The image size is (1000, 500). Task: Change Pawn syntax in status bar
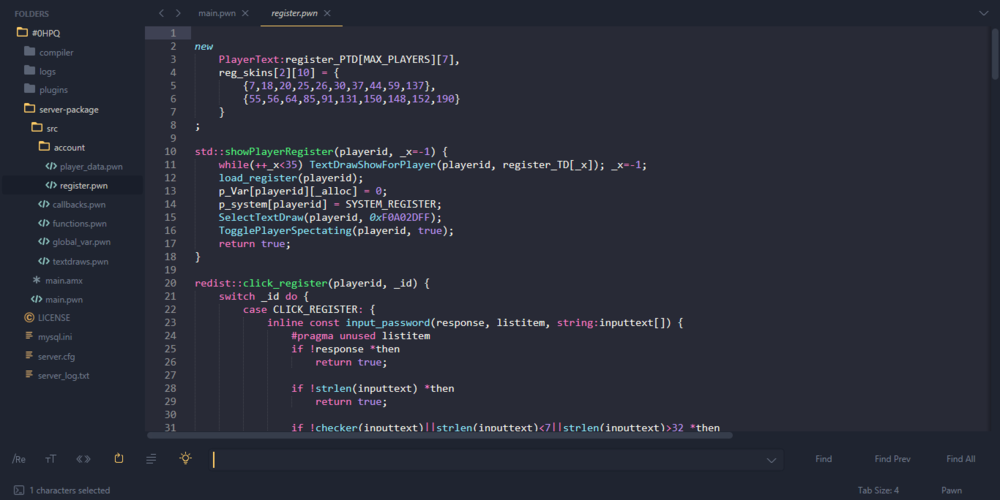[952, 490]
